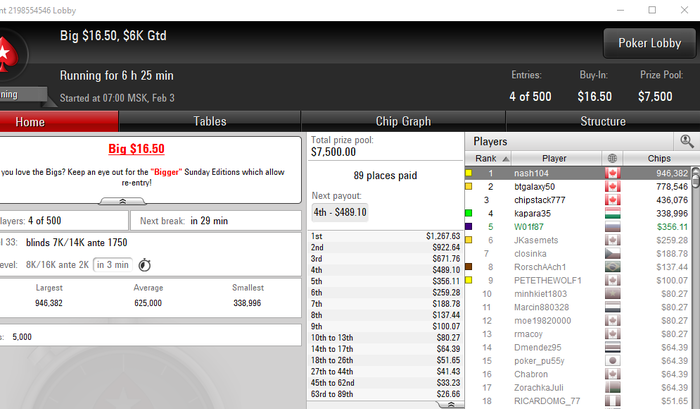Screen dimensions: 700x409
Task: Open player search magnifier icon
Action: (x=687, y=142)
